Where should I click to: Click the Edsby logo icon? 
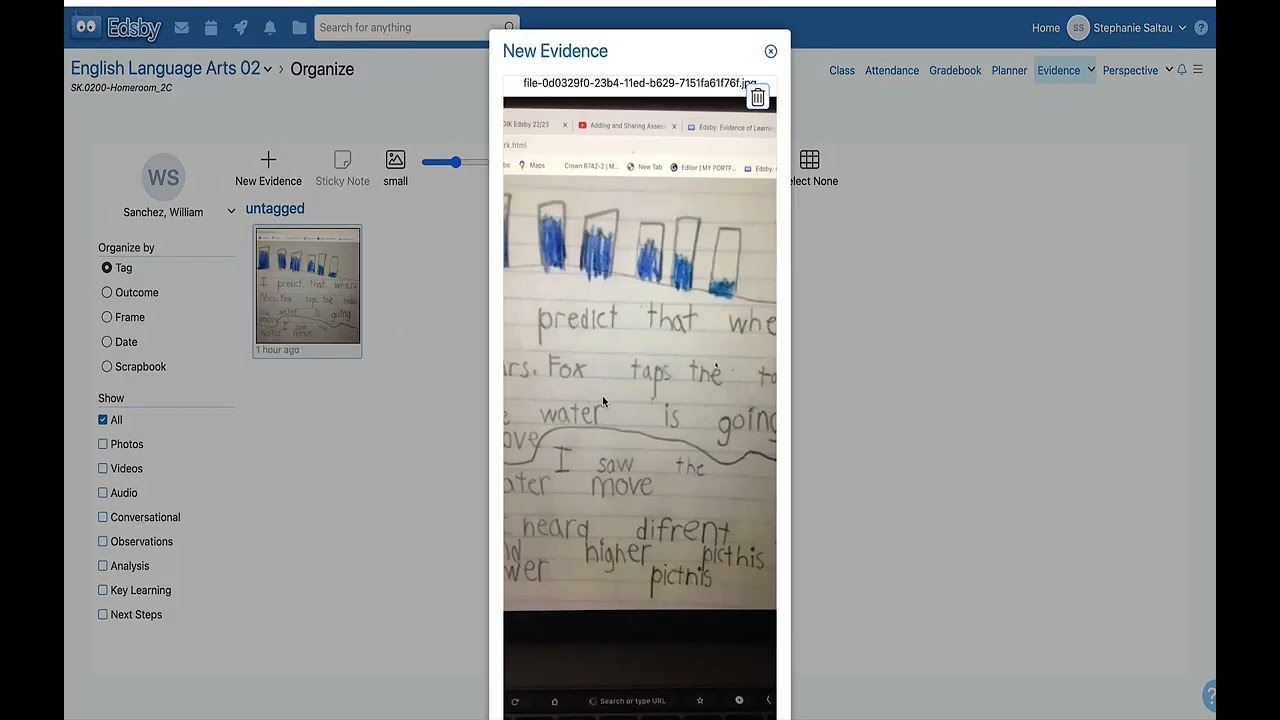(116, 28)
